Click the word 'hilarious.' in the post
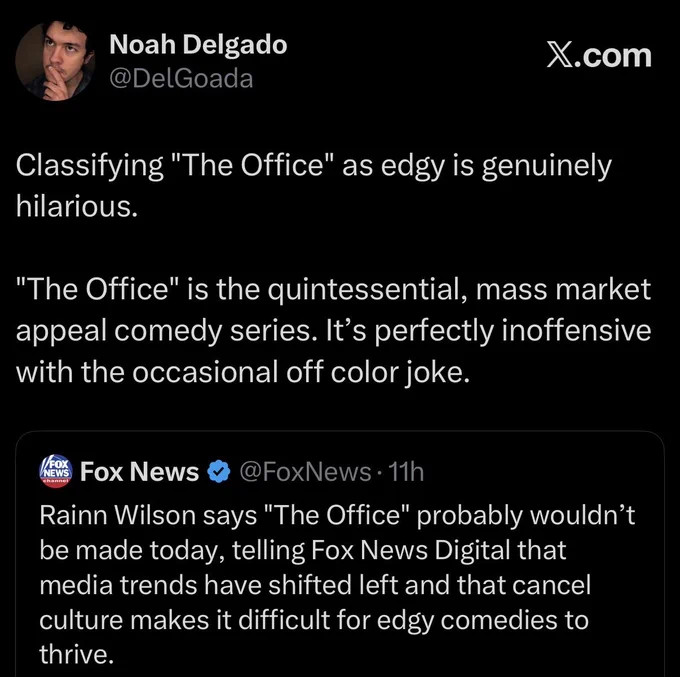 pyautogui.click(x=77, y=206)
